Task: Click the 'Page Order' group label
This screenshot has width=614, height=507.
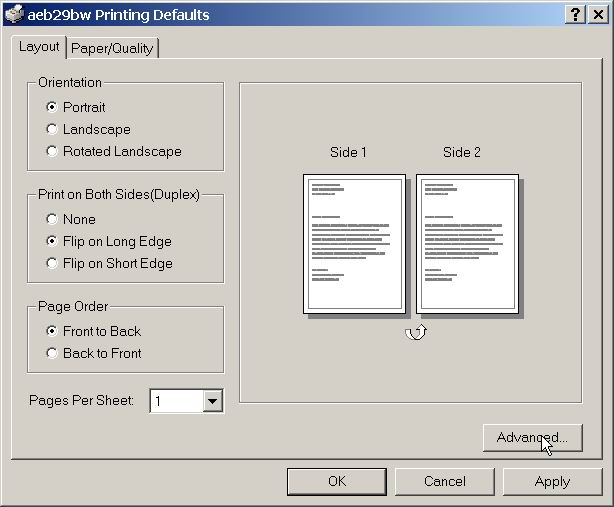Action: tap(73, 306)
